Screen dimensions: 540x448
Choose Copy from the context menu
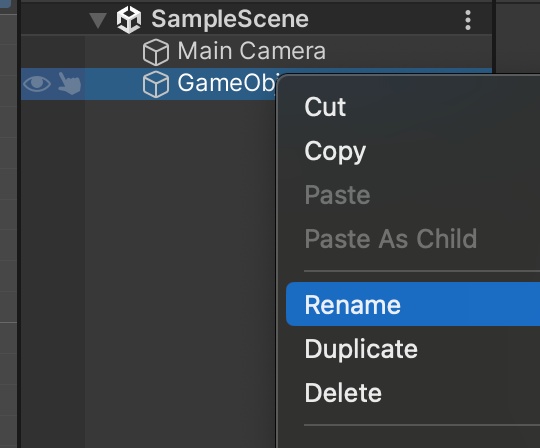335,151
